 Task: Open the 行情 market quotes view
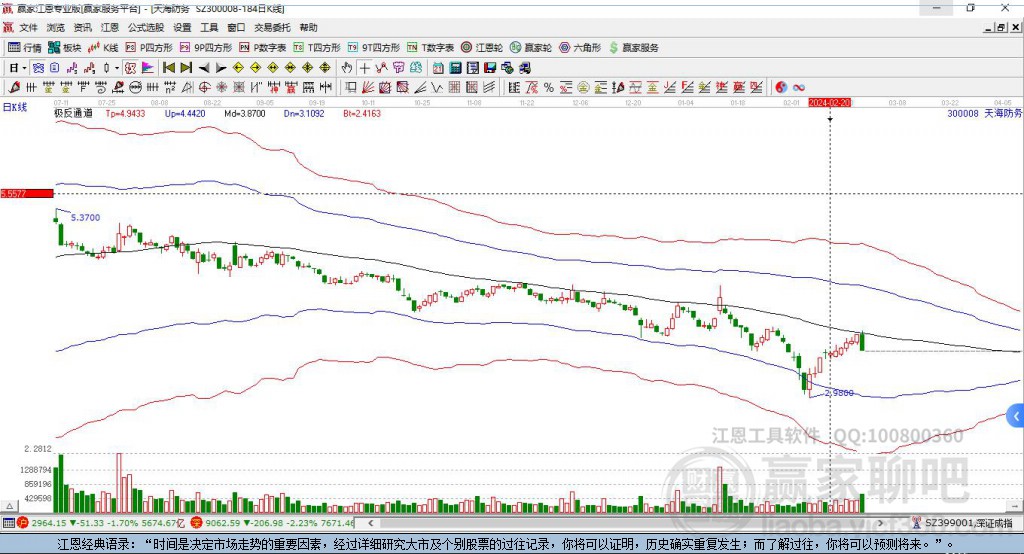(25, 48)
